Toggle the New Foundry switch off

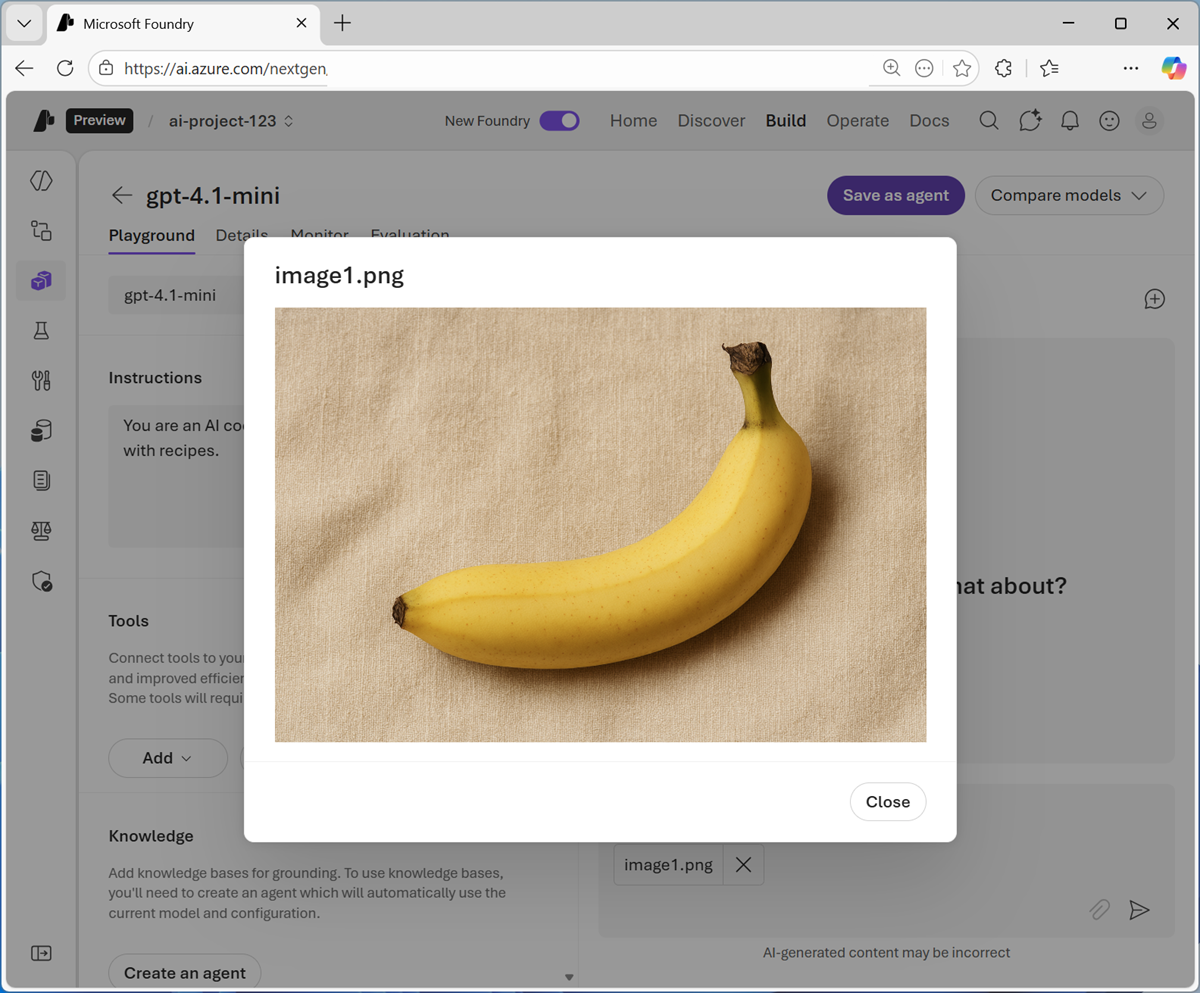pos(560,120)
